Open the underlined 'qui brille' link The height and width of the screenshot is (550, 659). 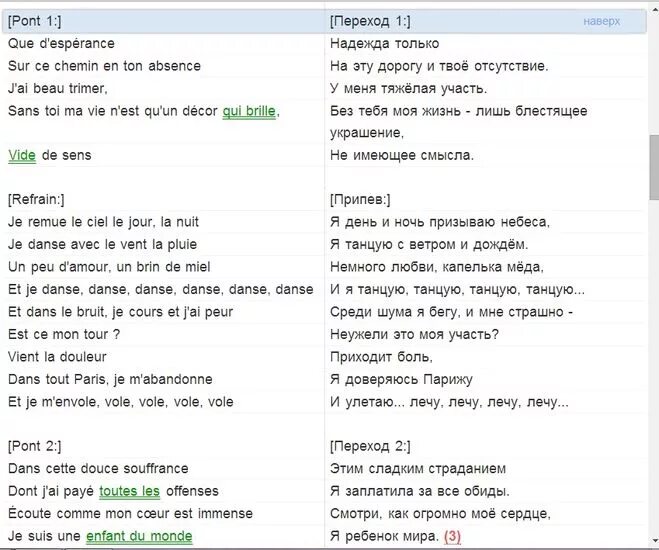(x=250, y=111)
